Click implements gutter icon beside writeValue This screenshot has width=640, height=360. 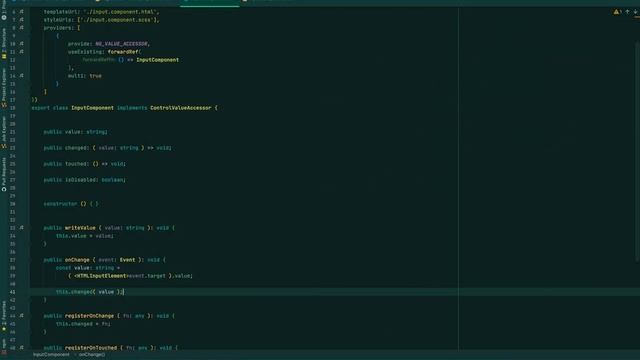(x=22, y=228)
